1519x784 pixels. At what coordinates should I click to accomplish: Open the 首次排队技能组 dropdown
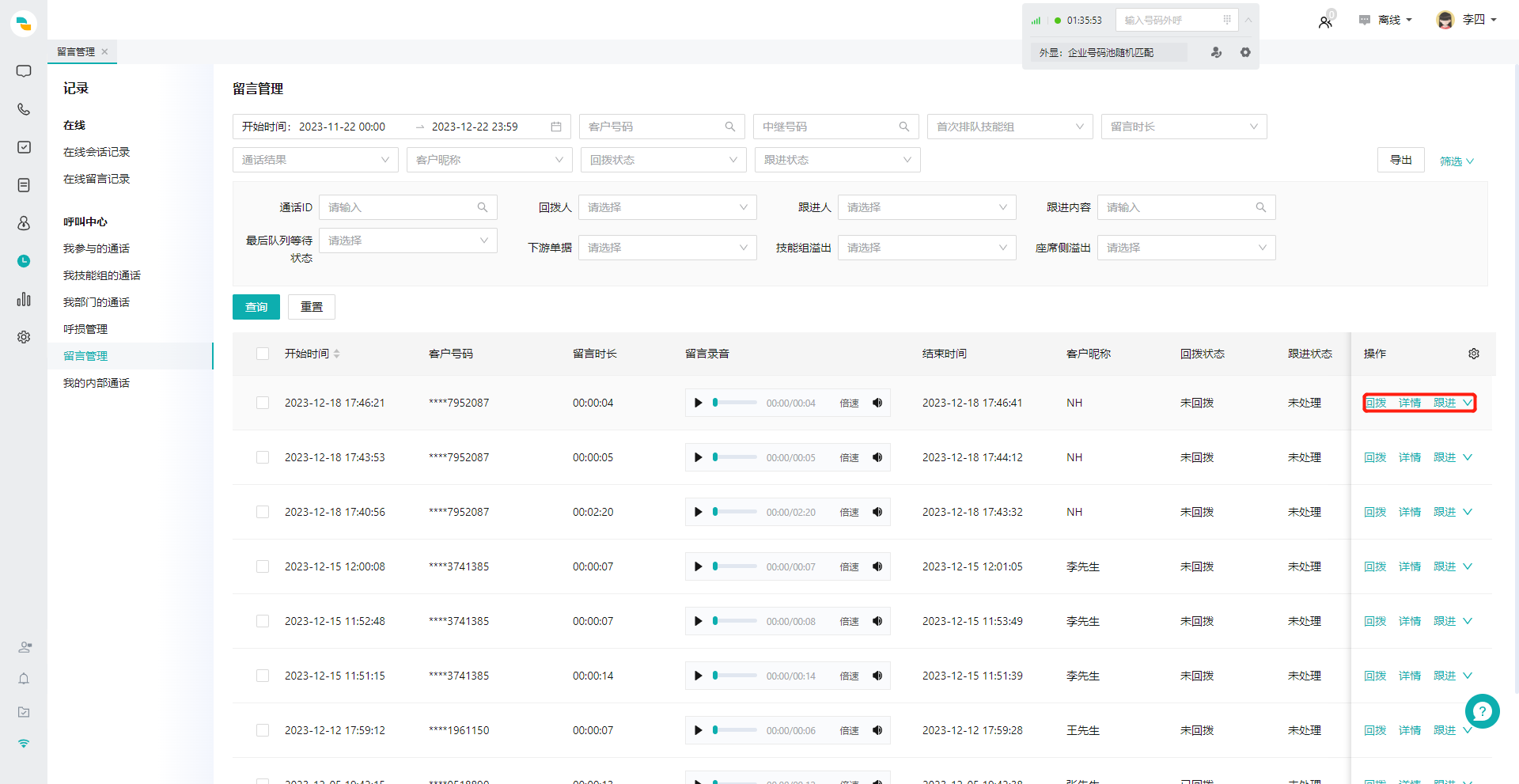pos(1010,127)
